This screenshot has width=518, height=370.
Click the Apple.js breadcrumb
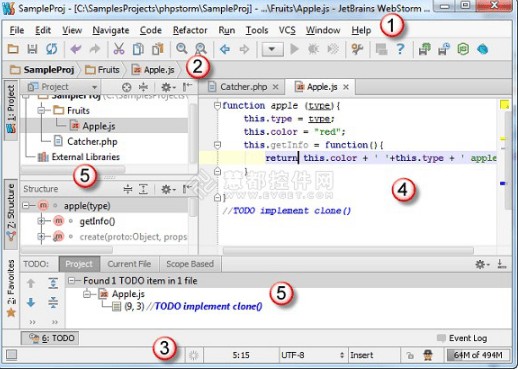(x=153, y=70)
